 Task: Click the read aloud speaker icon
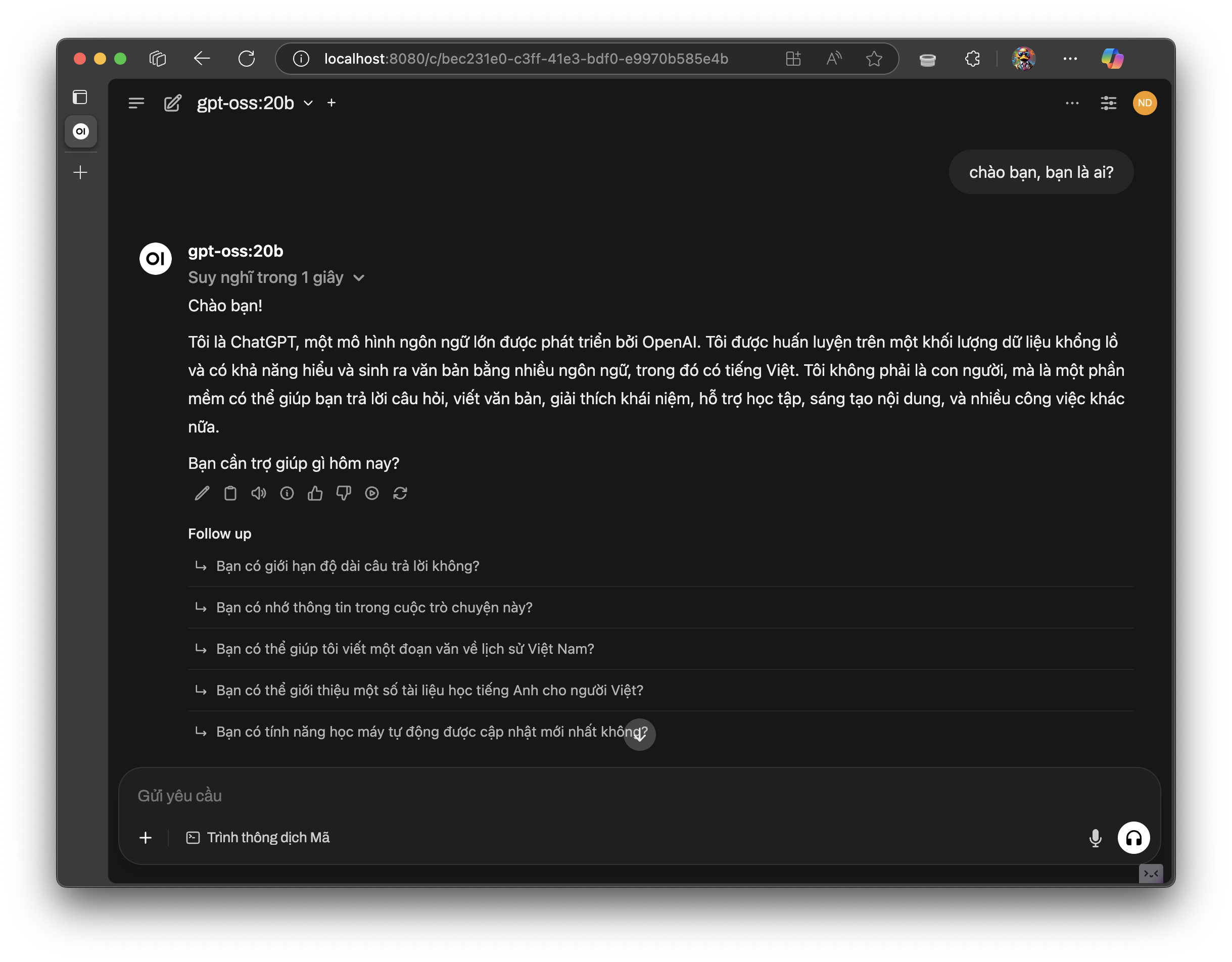[x=258, y=494]
